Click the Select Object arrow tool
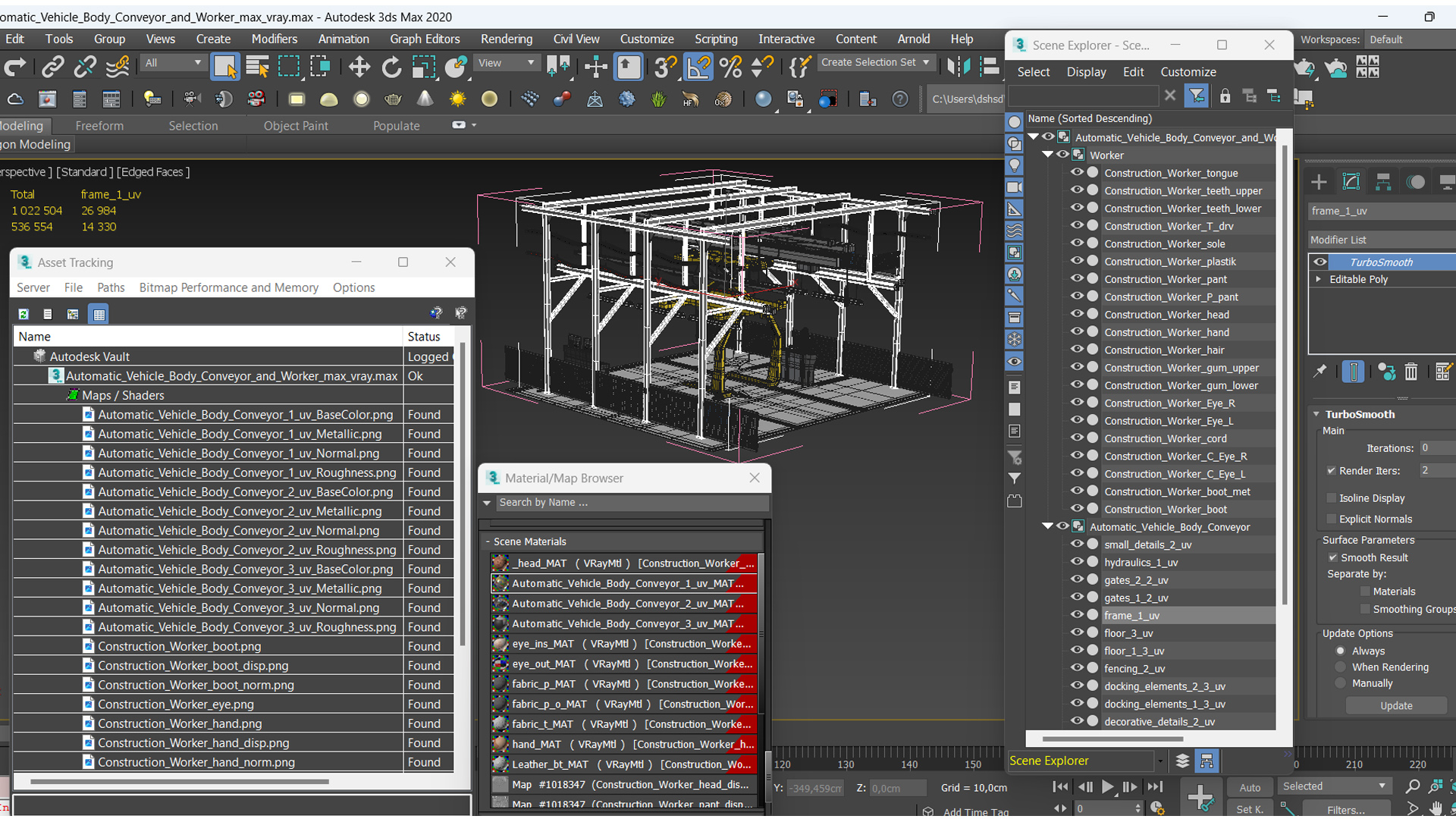 tap(225, 67)
